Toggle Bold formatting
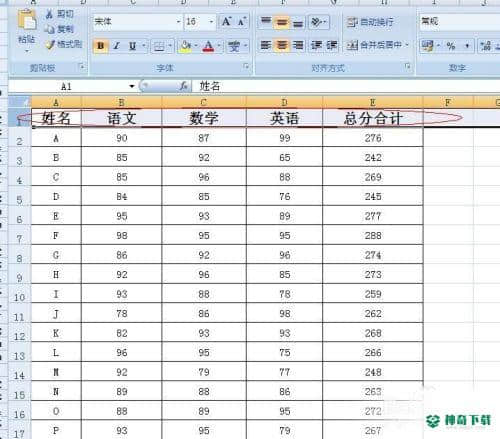Viewport: 500px width, 439px height. click(x=101, y=46)
